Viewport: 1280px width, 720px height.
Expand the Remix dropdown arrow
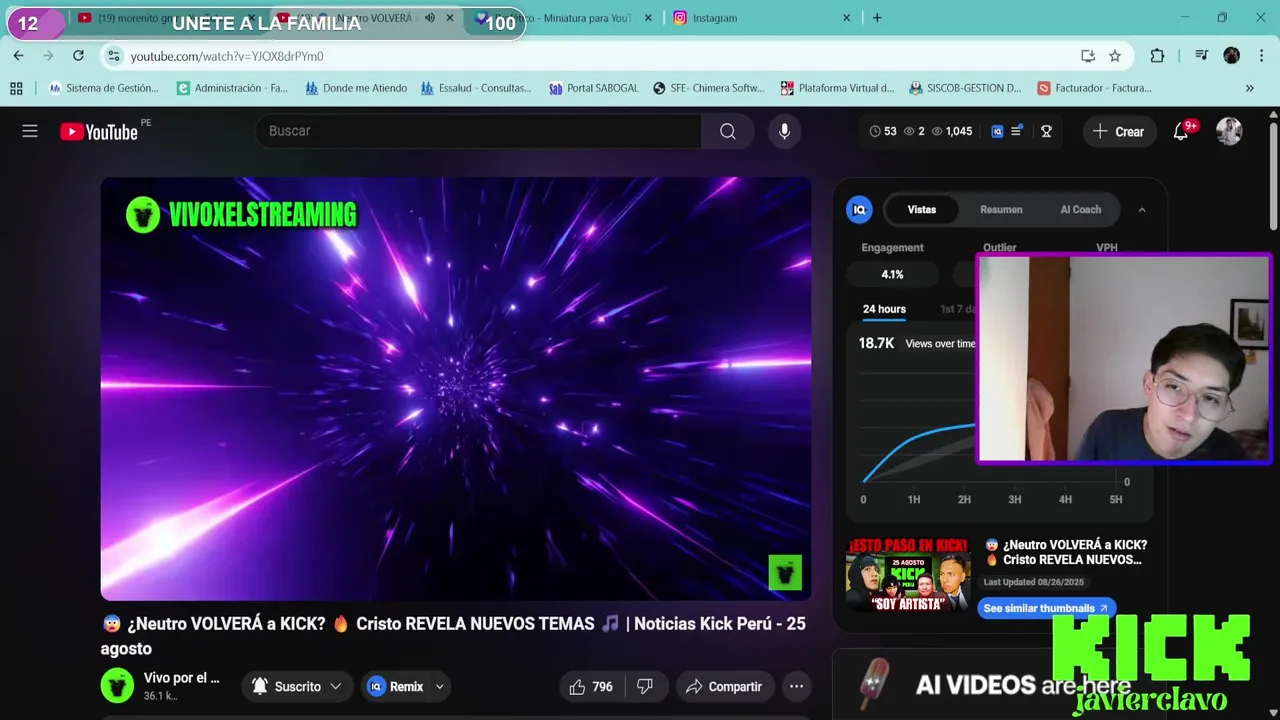pyautogui.click(x=439, y=687)
